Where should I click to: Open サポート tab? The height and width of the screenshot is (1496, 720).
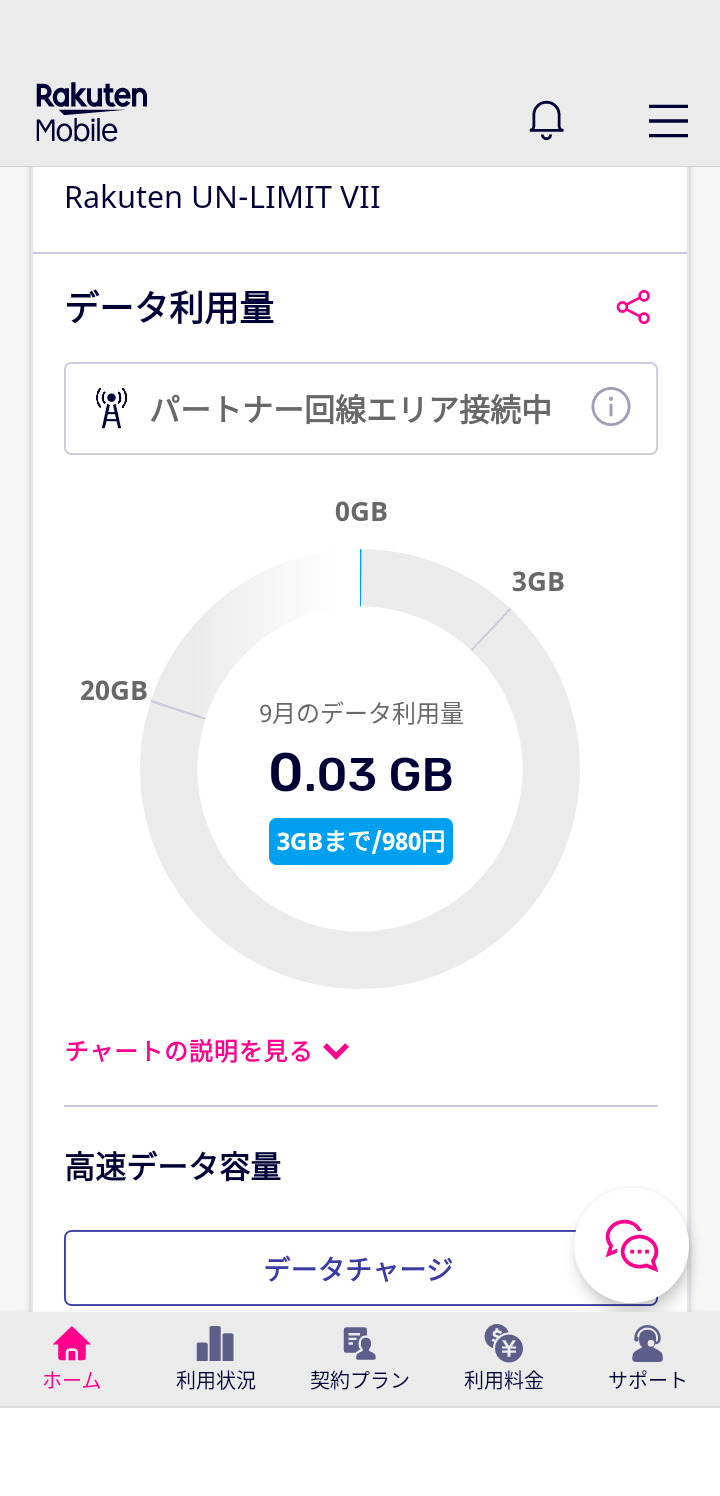648,1358
